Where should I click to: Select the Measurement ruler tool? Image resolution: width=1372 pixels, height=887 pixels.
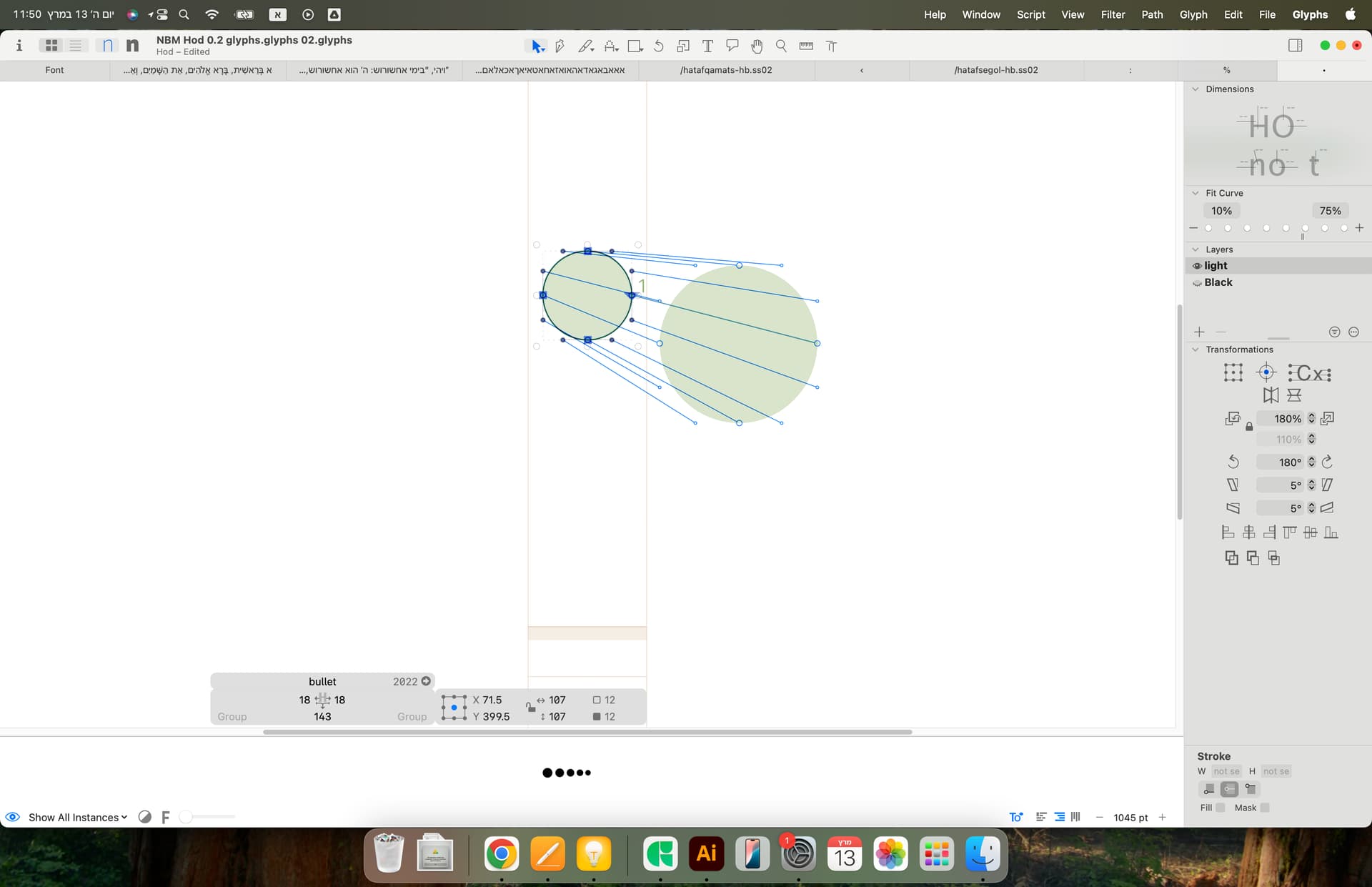pos(806,46)
